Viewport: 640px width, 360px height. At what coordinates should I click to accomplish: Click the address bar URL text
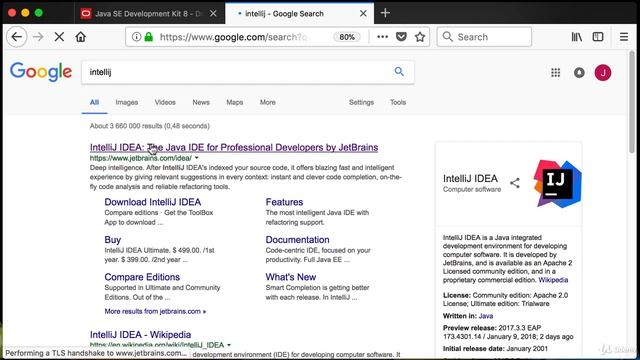(x=233, y=37)
